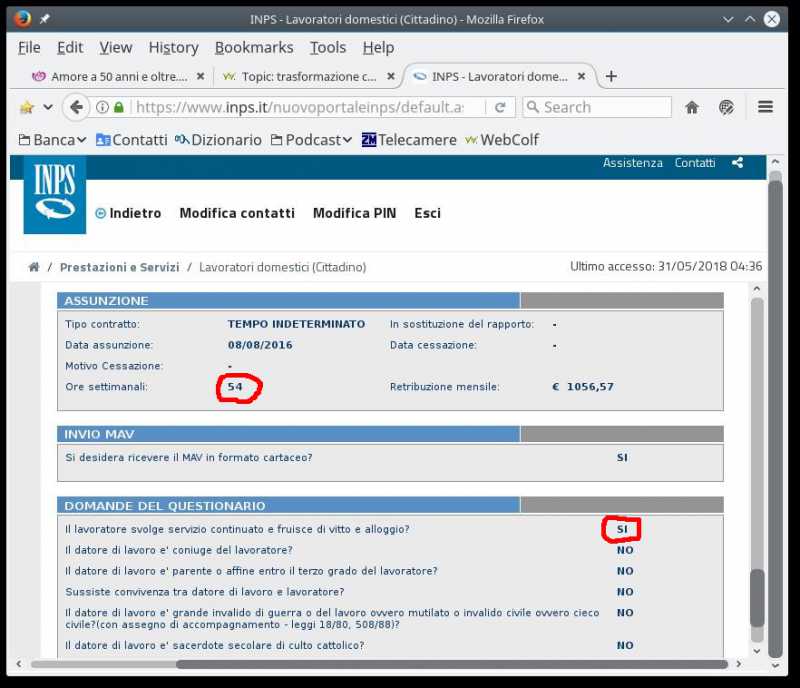Click the bookmark star icon
800x688 pixels.
pyautogui.click(x=27, y=107)
